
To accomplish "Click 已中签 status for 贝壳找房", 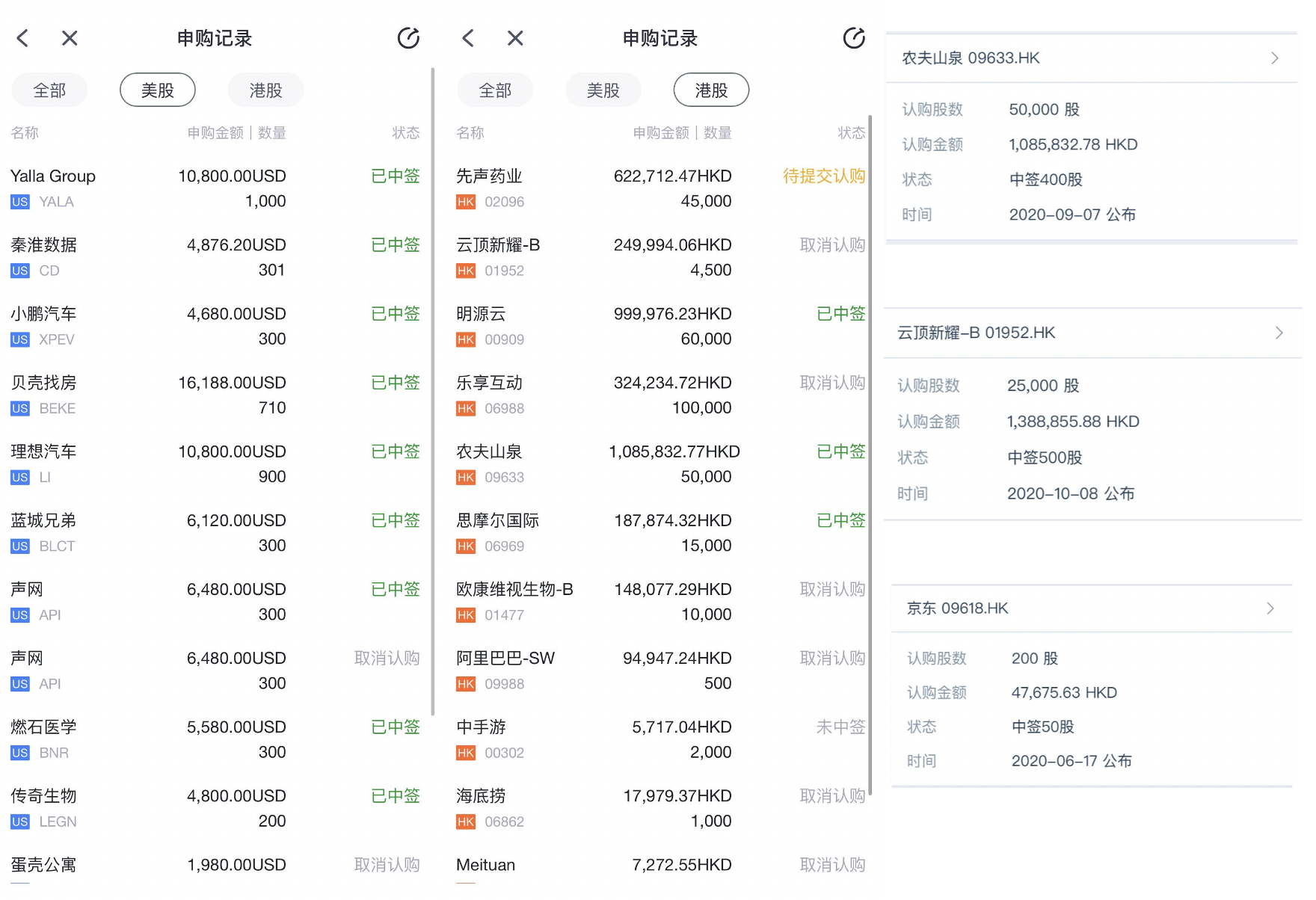I will coord(396,383).
